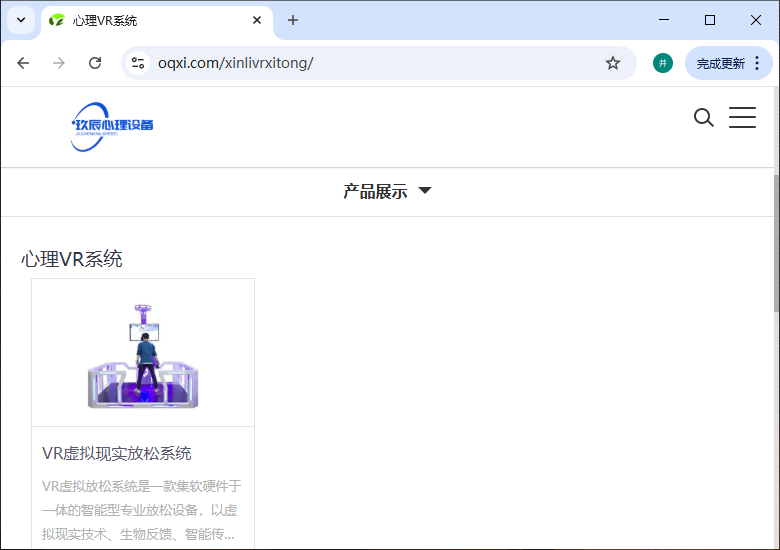Open a new browser tab

[x=293, y=20]
